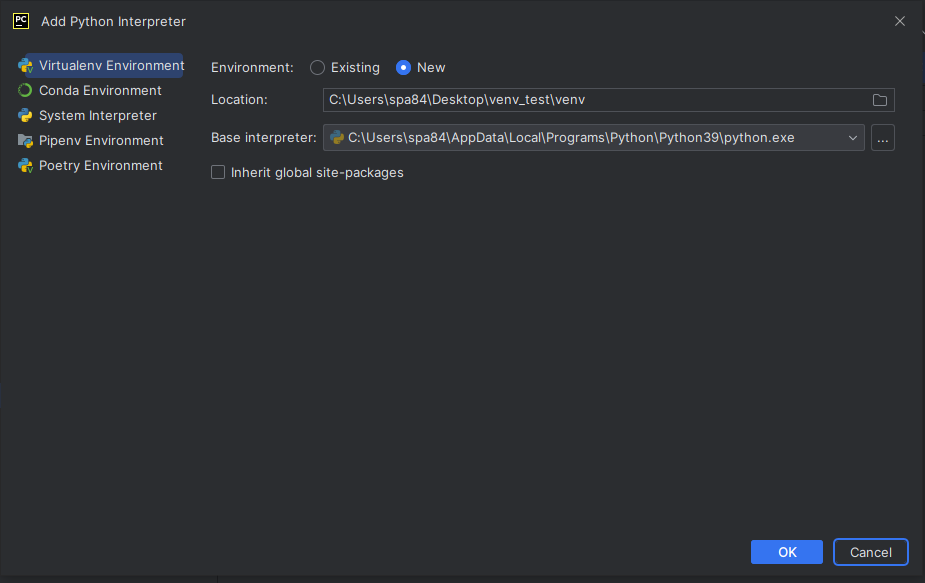Screen dimensions: 925x583
Task: Click the 'Add Python Interpreter' title text
Action: tap(113, 22)
